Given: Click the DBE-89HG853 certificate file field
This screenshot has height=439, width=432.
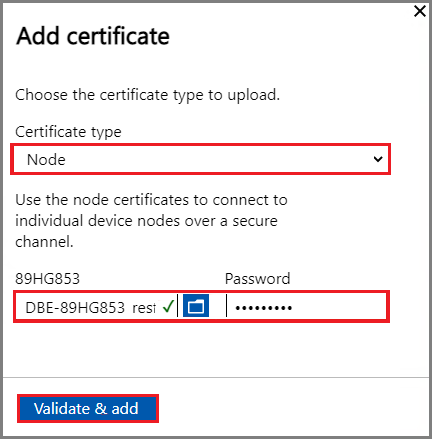Looking at the screenshot, I should point(96,306).
